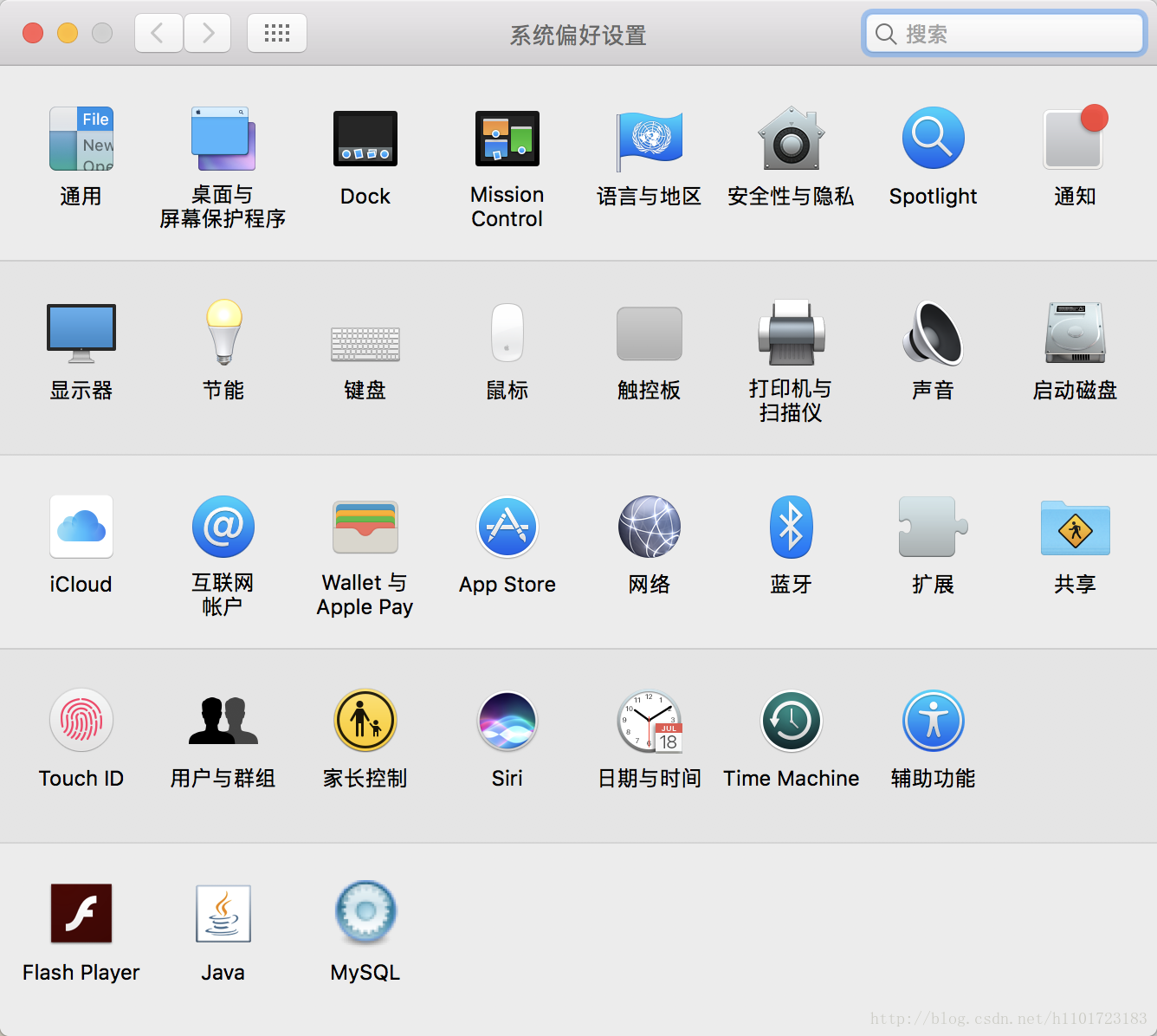Focus the 搜索 search field
The image size is (1157, 1036).
[1005, 34]
